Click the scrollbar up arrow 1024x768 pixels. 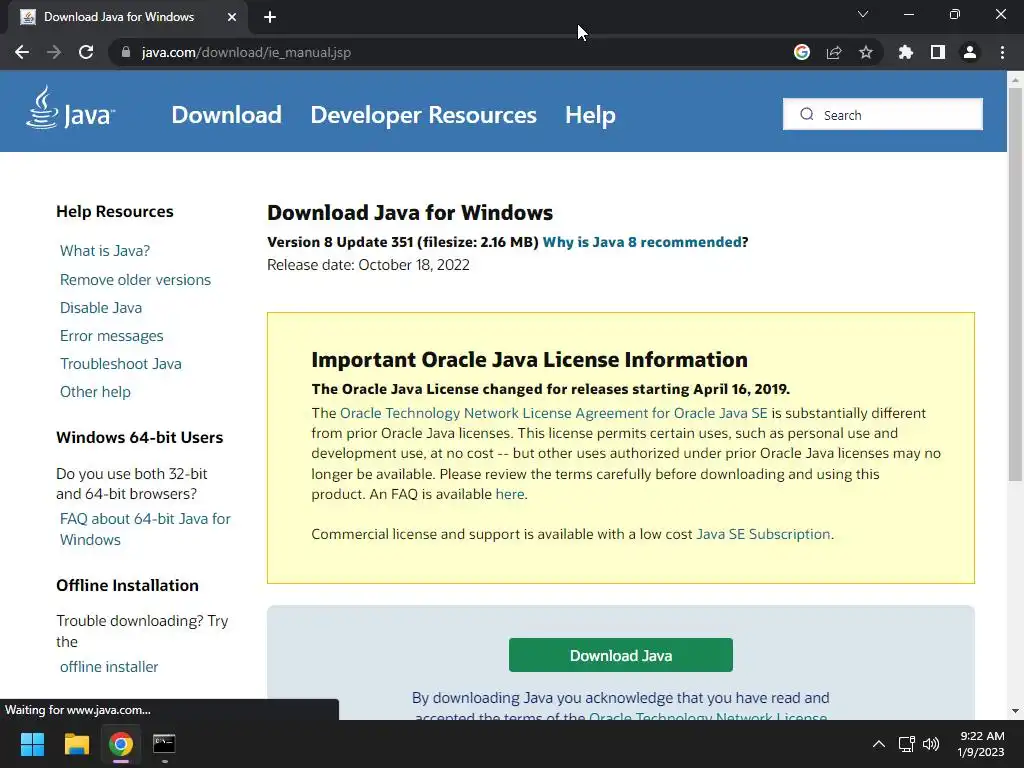pyautogui.click(x=1015, y=79)
